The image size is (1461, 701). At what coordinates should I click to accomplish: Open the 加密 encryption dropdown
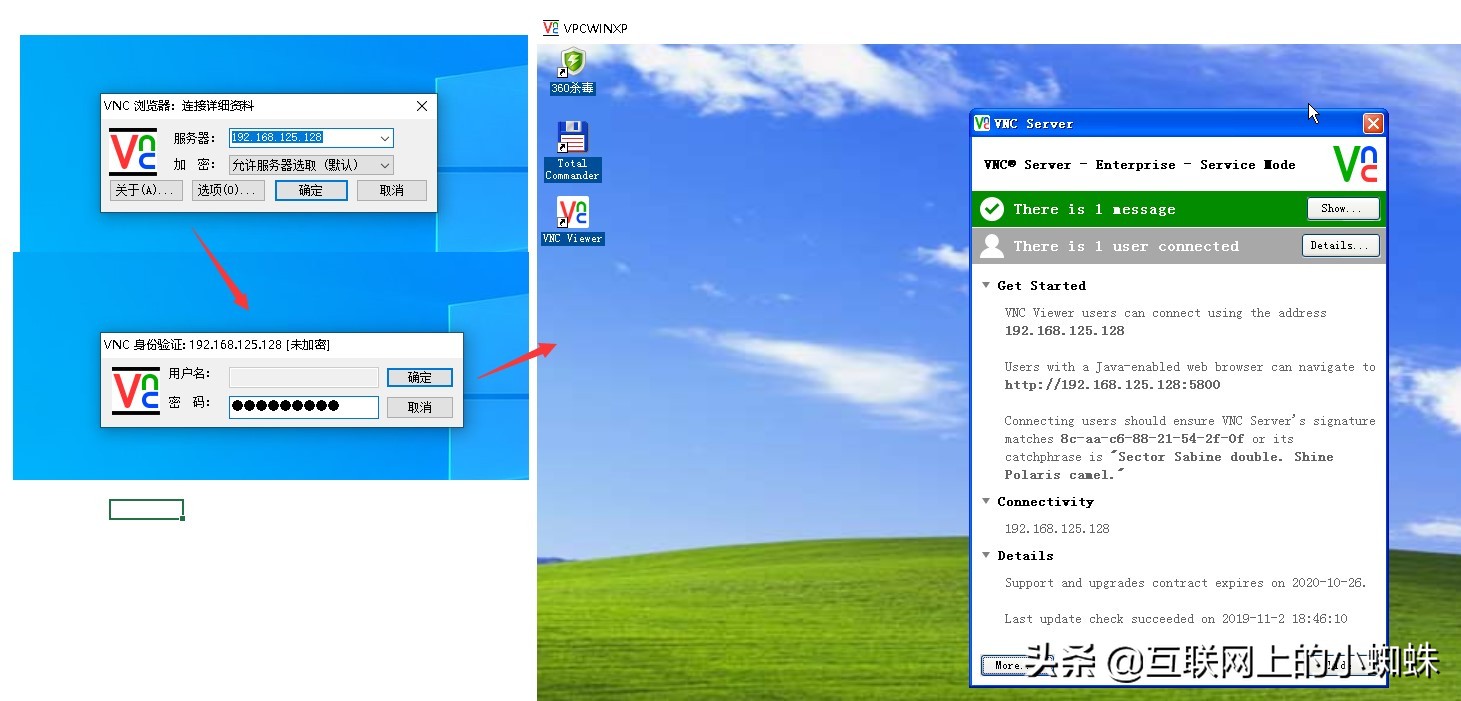point(311,165)
